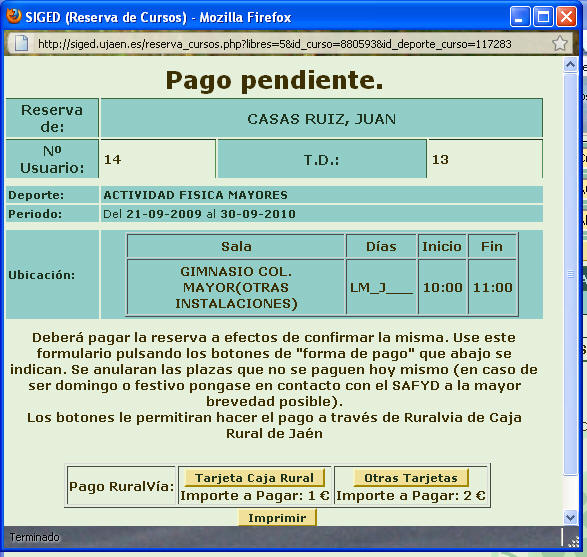This screenshot has height=557, width=587.
Task: Click the GIMNASIO COL. MAYOR room cell
Action: pos(236,287)
